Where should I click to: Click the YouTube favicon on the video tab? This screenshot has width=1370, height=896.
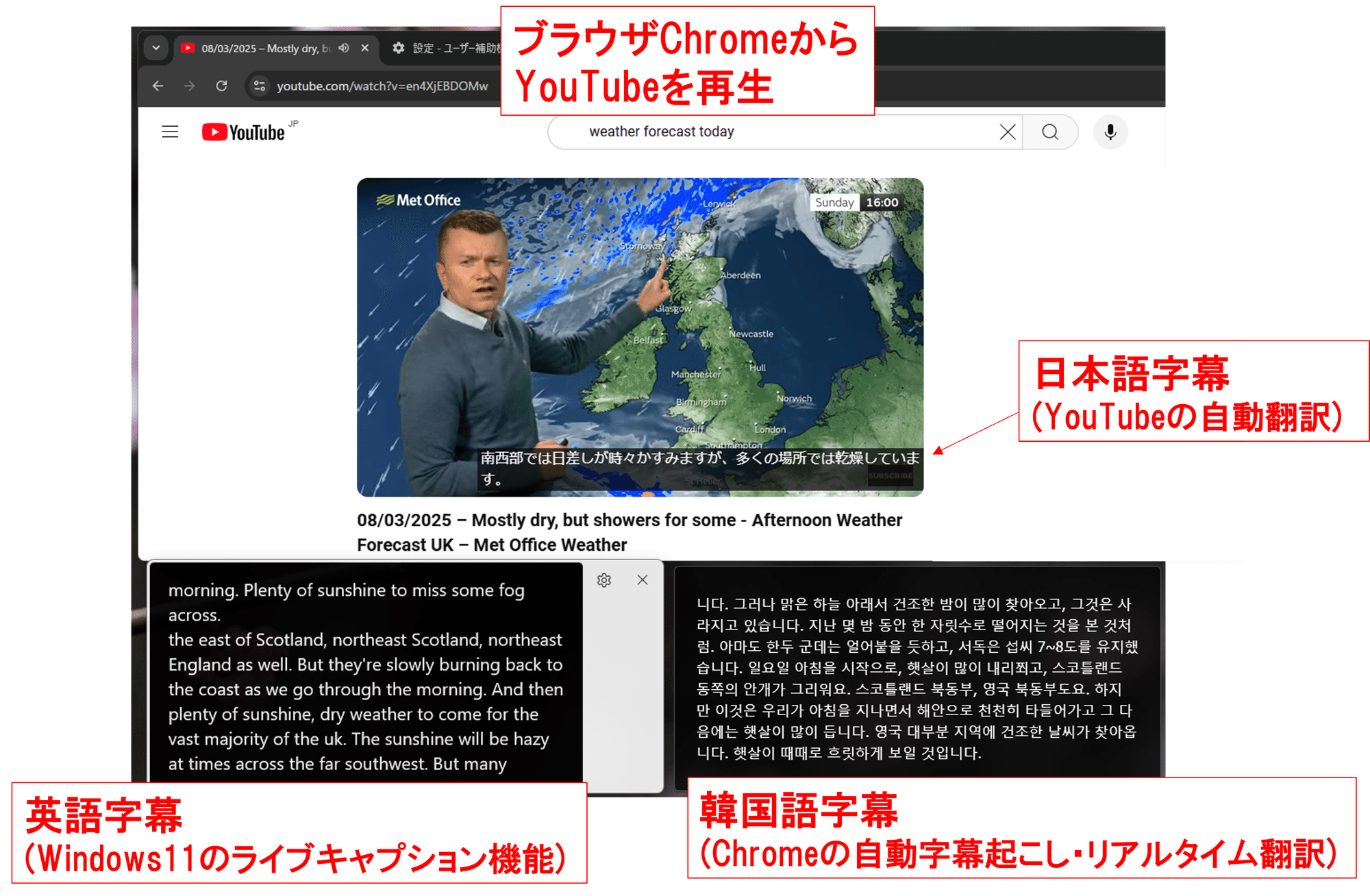coord(187,48)
